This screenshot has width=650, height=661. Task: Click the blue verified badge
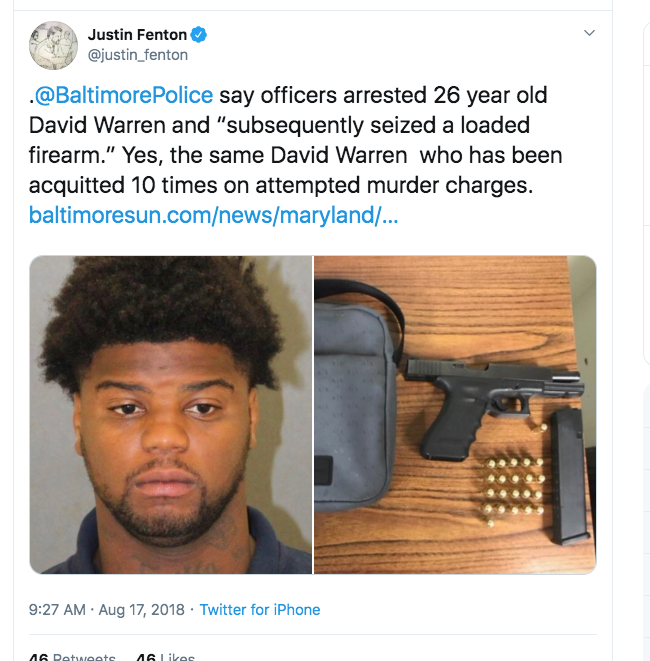[199, 35]
